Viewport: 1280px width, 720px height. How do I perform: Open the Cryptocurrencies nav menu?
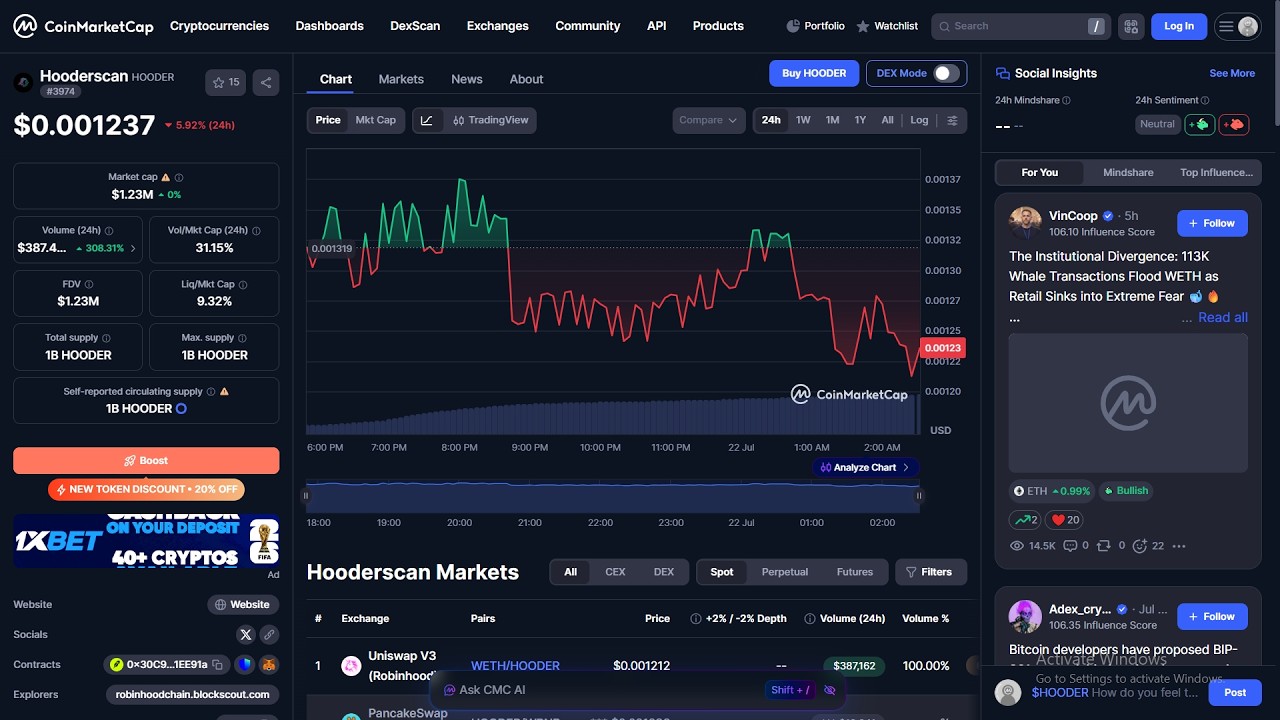219,26
